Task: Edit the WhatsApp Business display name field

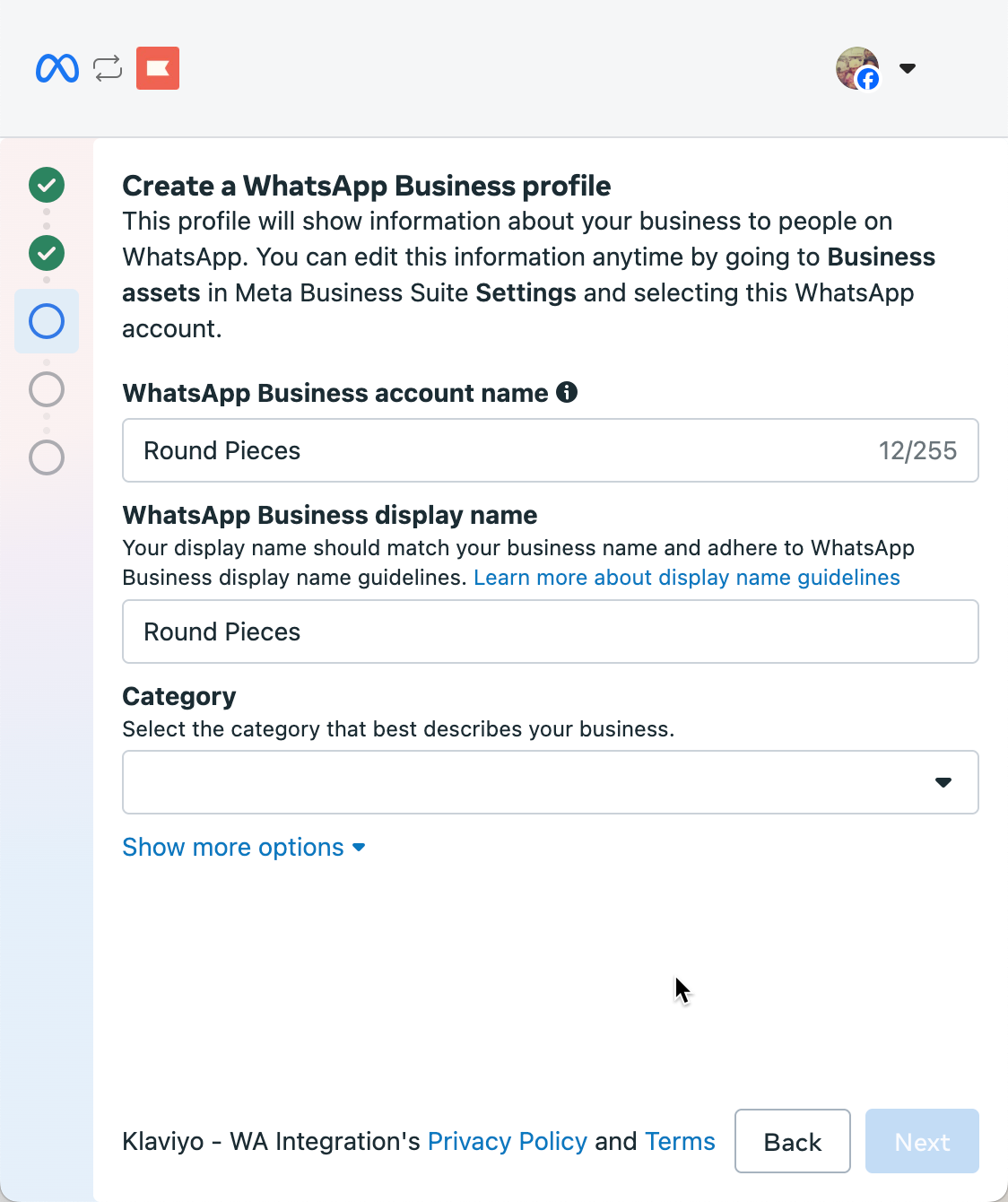Action: coord(550,631)
